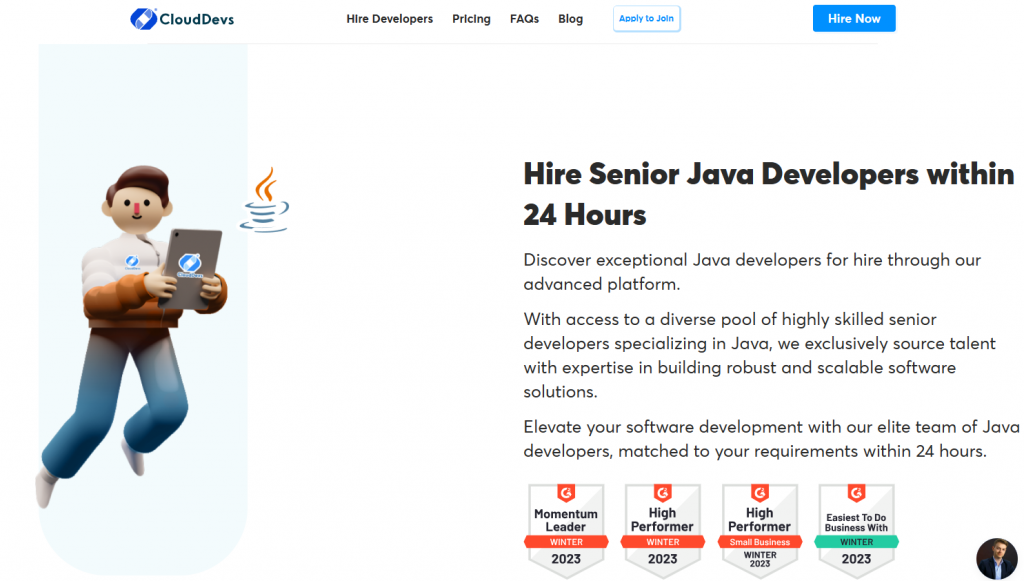Click the CloudDevs wordmark to go home
Viewport: 1024px width, 581px height.
[195, 18]
